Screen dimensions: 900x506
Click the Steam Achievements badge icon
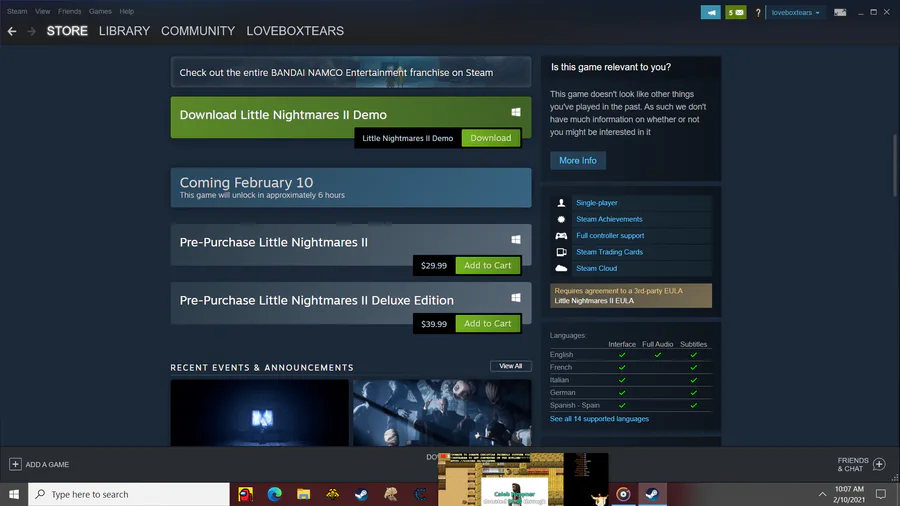[x=561, y=219]
